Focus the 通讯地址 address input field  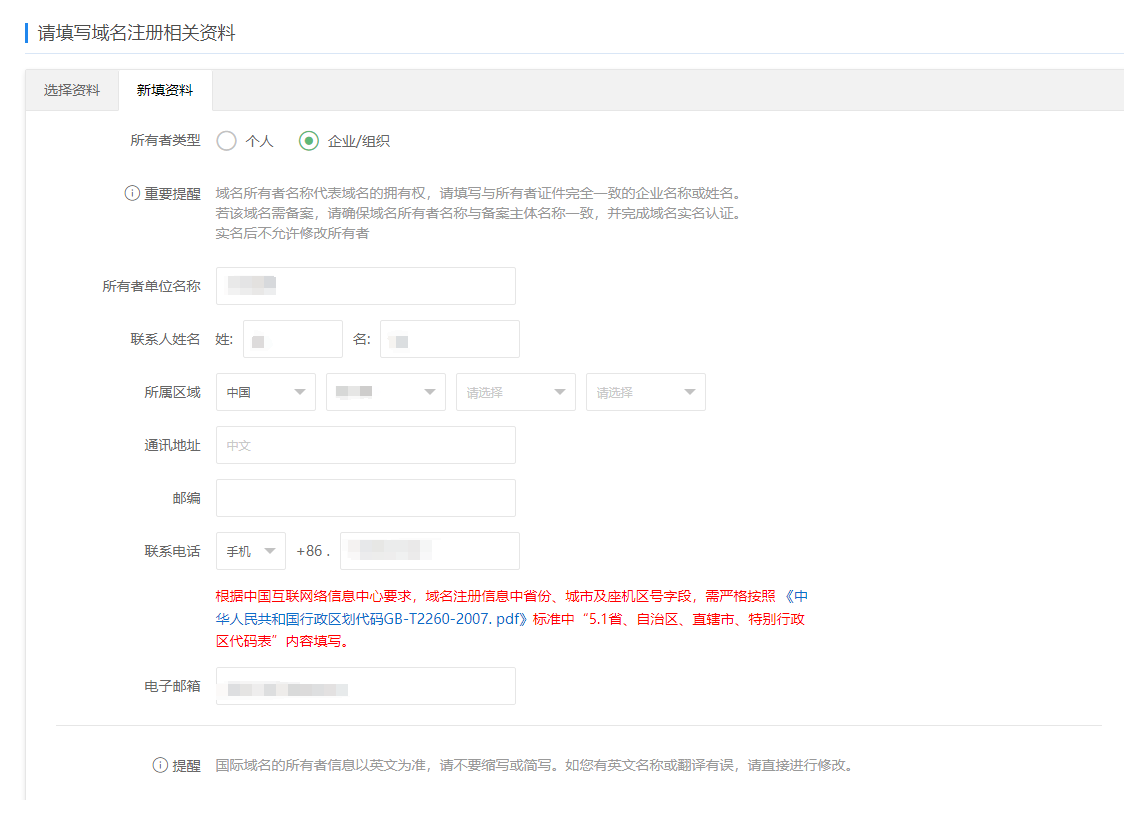pos(365,445)
